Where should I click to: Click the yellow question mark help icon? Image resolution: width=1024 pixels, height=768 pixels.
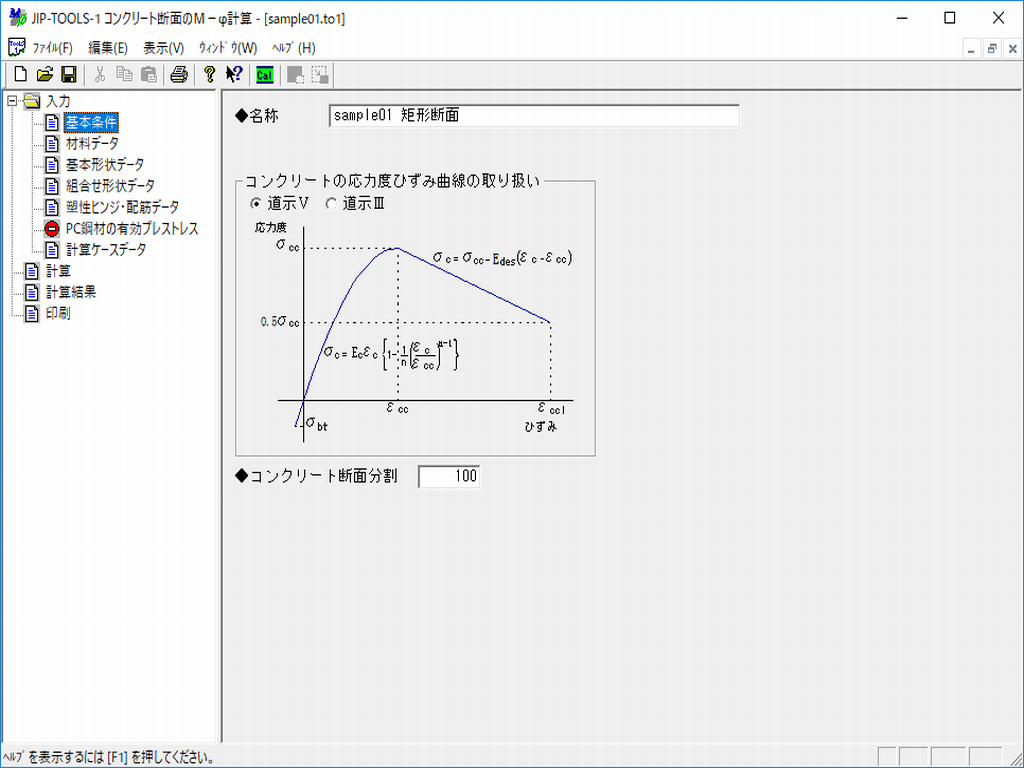tap(209, 74)
